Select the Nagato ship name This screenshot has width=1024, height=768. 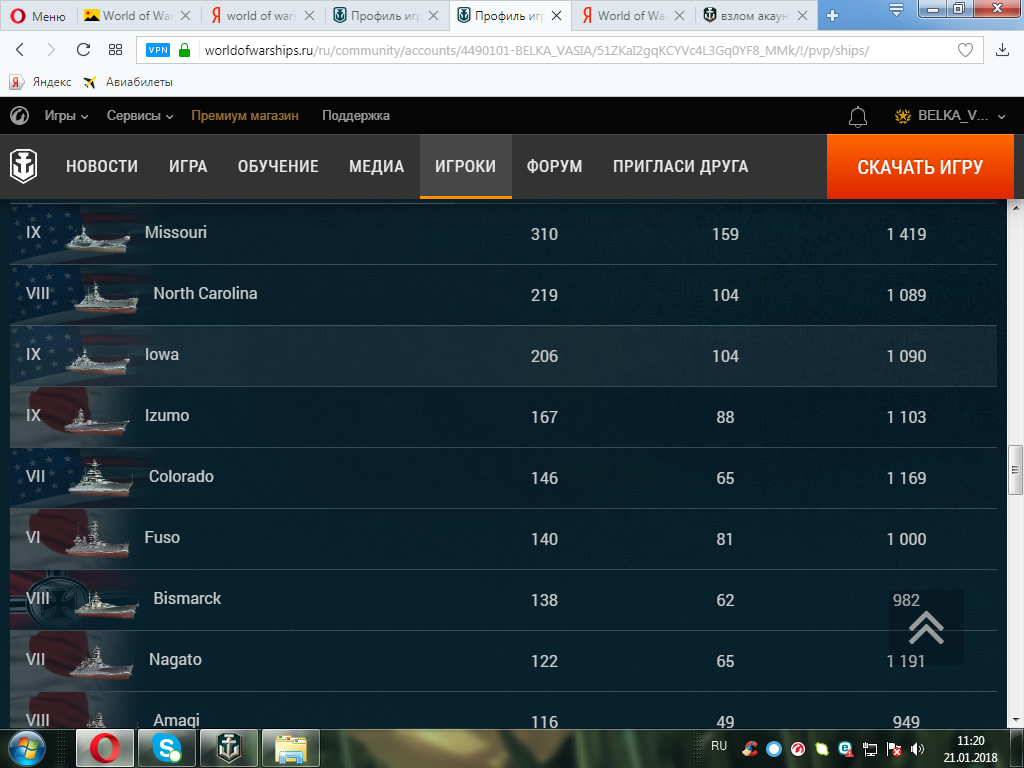[x=175, y=660]
